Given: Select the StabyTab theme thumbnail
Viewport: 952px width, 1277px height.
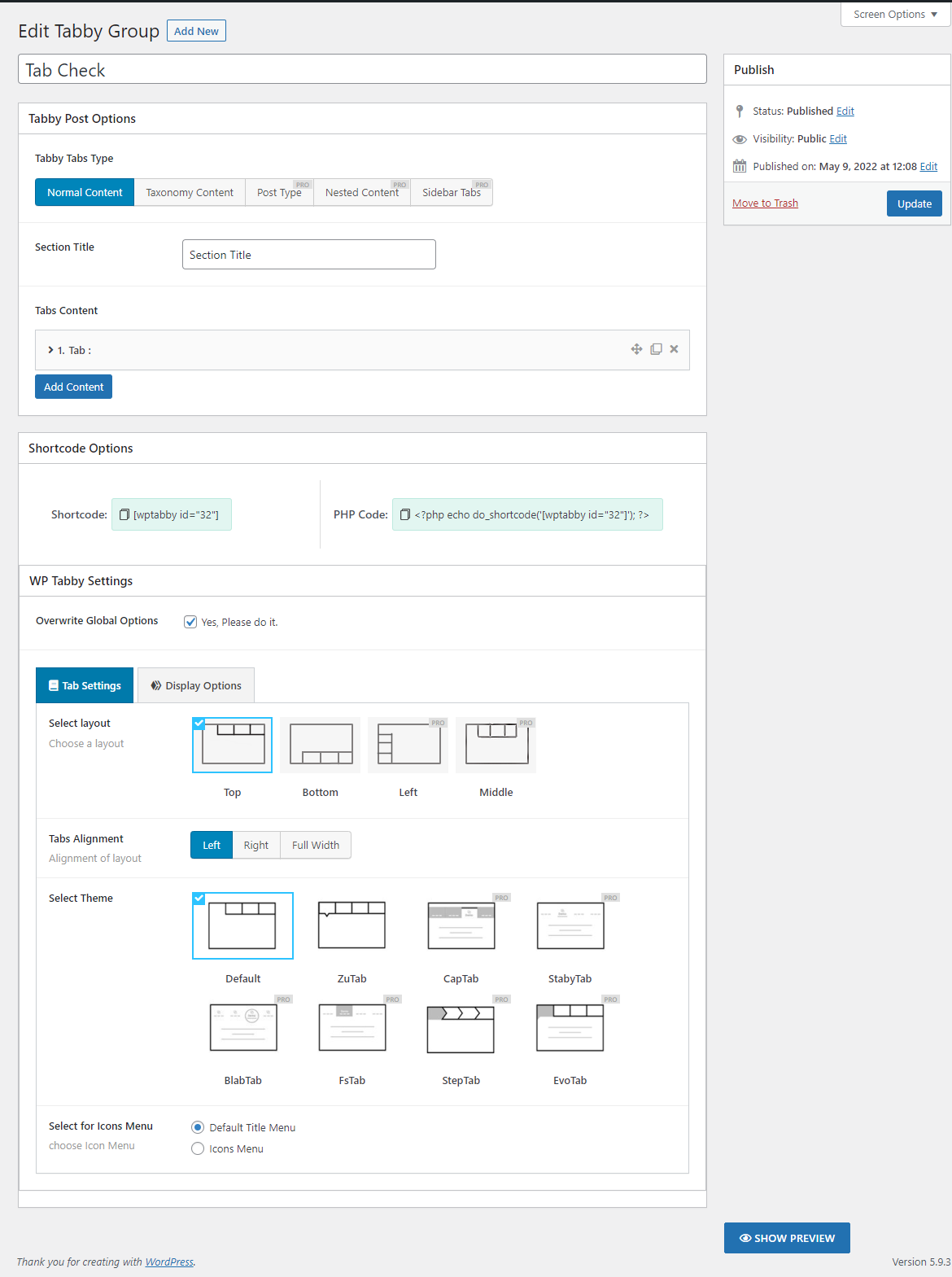Looking at the screenshot, I should [x=570, y=925].
